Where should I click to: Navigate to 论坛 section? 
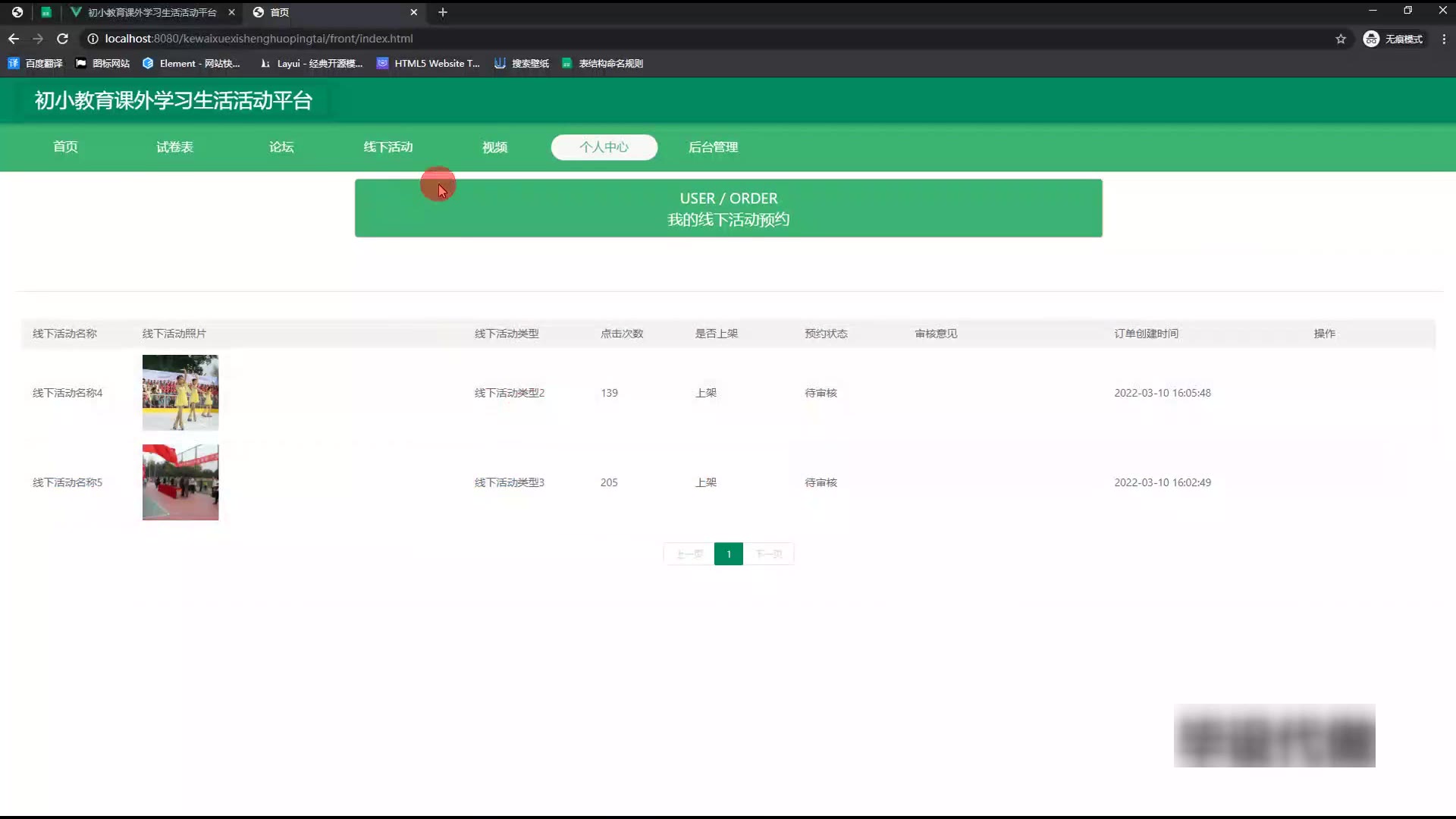281,147
